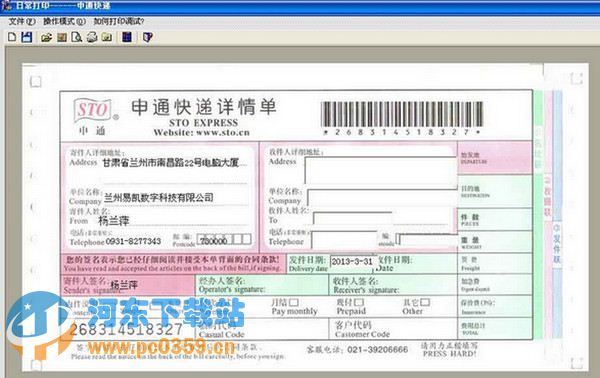This screenshot has width=600, height=378.
Task: Click the brown template icon in toolbar
Action: pos(62,37)
